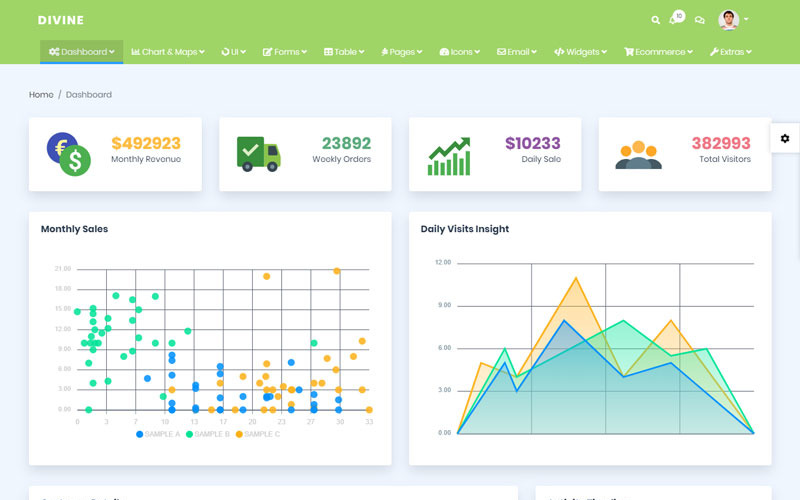Open notifications bell with badge 10
This screenshot has height=500, width=800.
click(675, 20)
